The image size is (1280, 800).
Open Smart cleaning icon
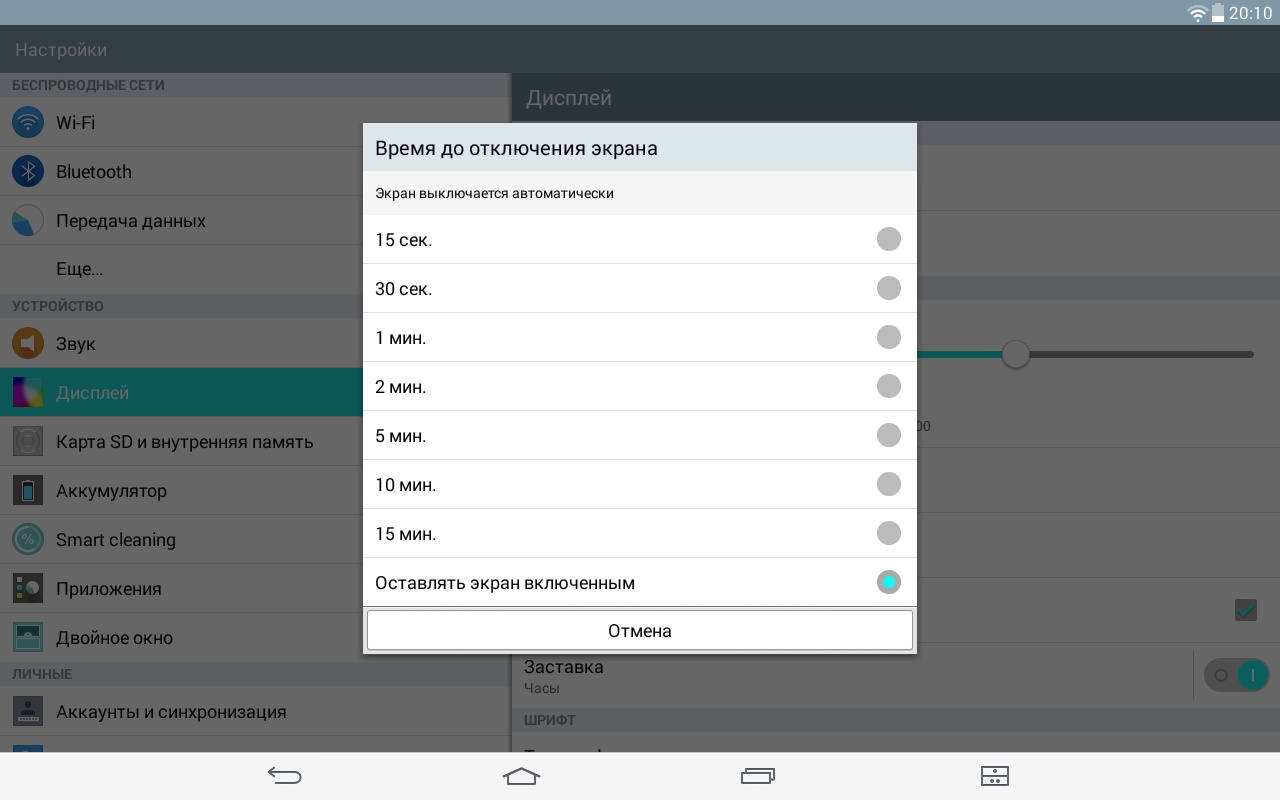pos(28,540)
